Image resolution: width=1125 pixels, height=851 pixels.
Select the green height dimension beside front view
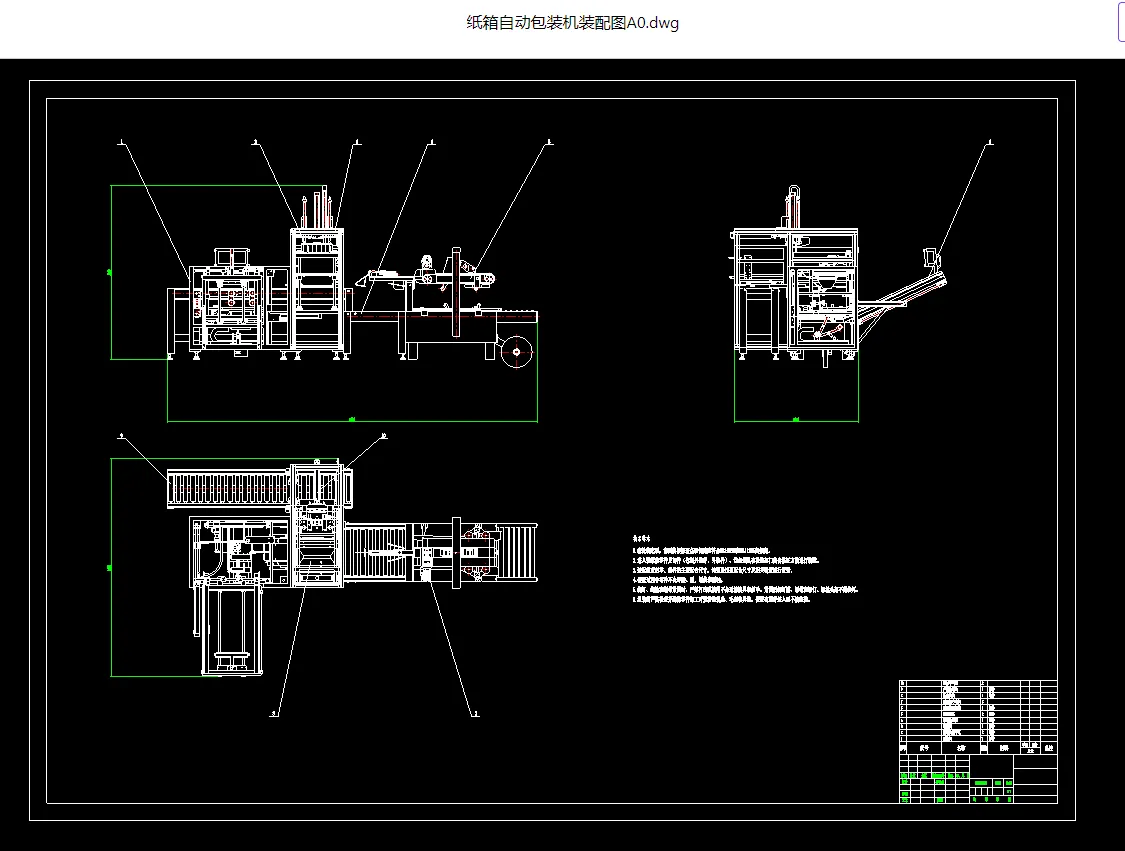(110, 273)
